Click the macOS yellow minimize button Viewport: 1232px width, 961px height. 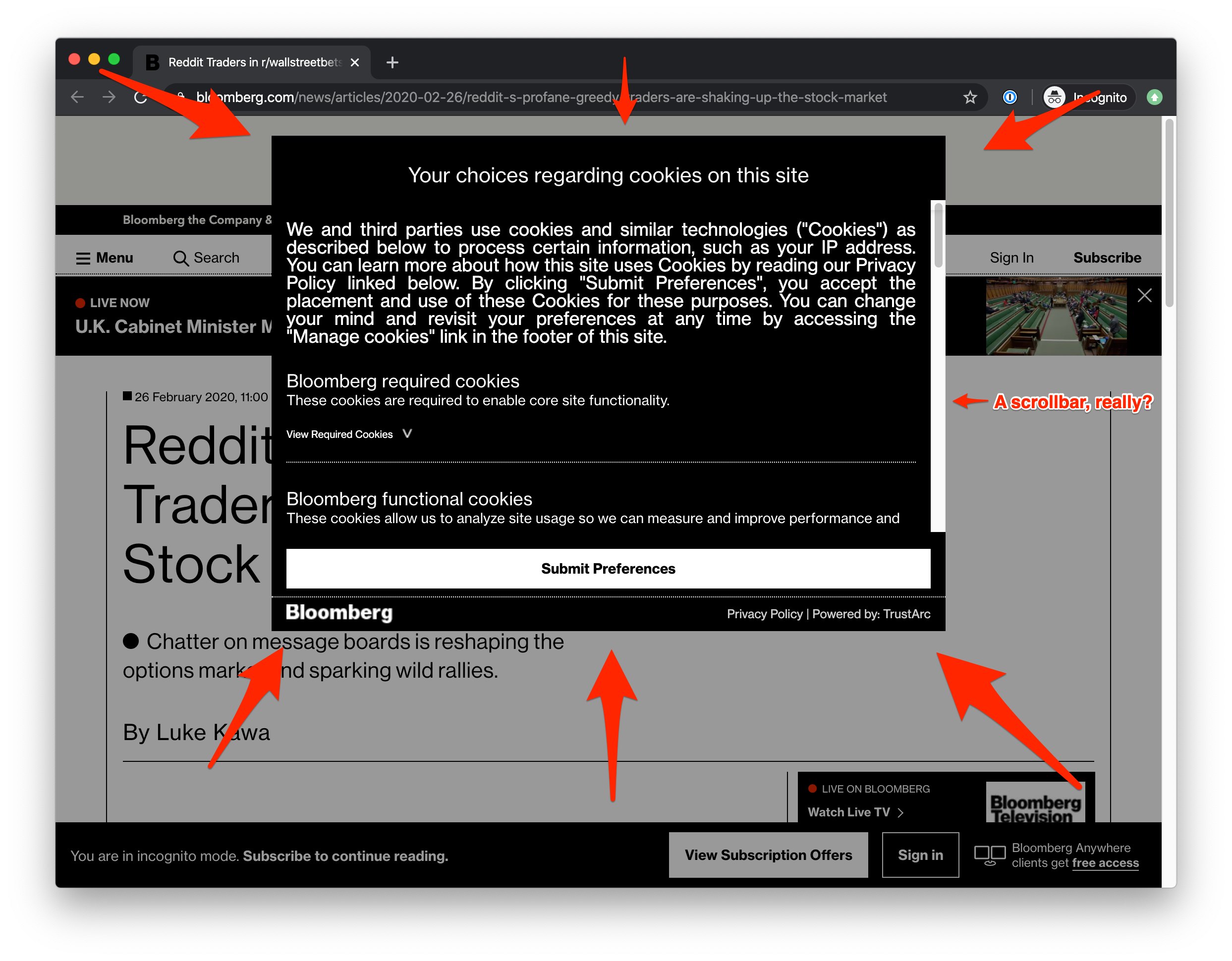(94, 59)
